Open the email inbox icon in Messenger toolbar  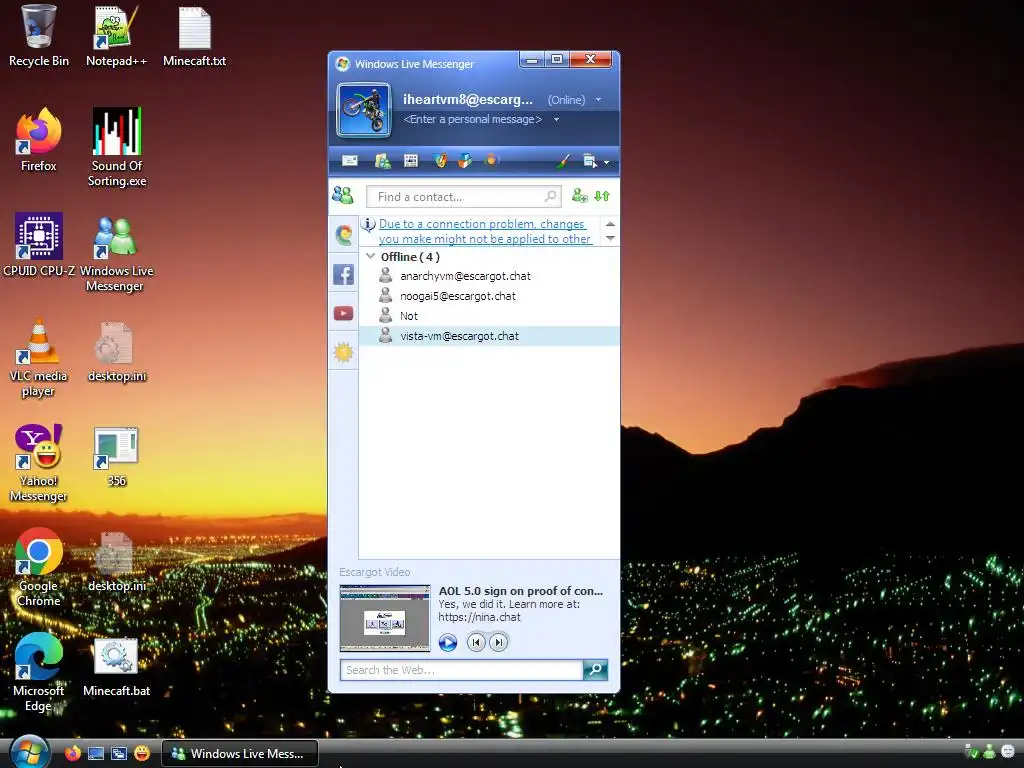point(350,161)
